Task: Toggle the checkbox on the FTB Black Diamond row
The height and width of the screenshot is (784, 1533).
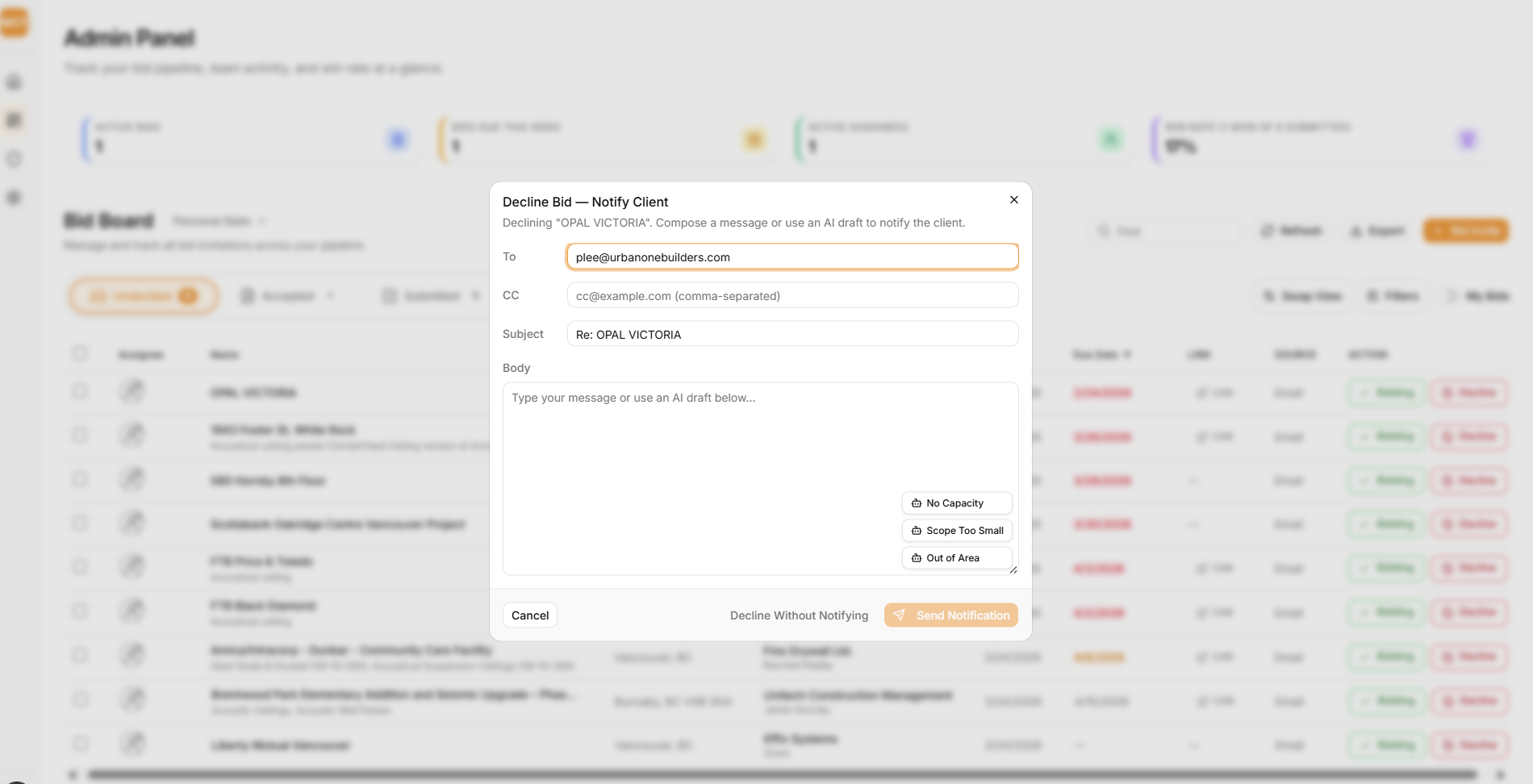Action: (x=80, y=611)
